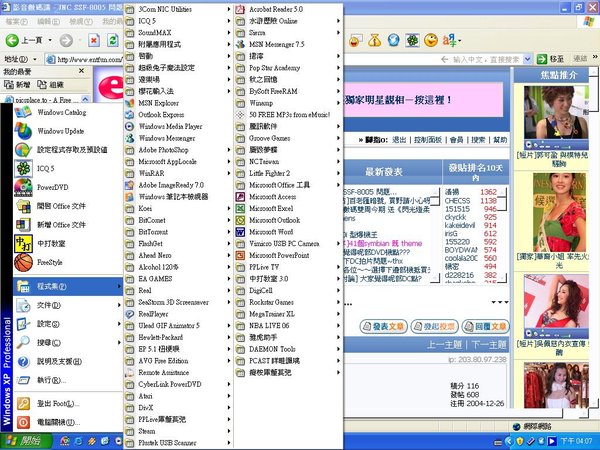This screenshot has height=450, width=600.
Task: Launch Microsoft Word
Action: (288, 232)
